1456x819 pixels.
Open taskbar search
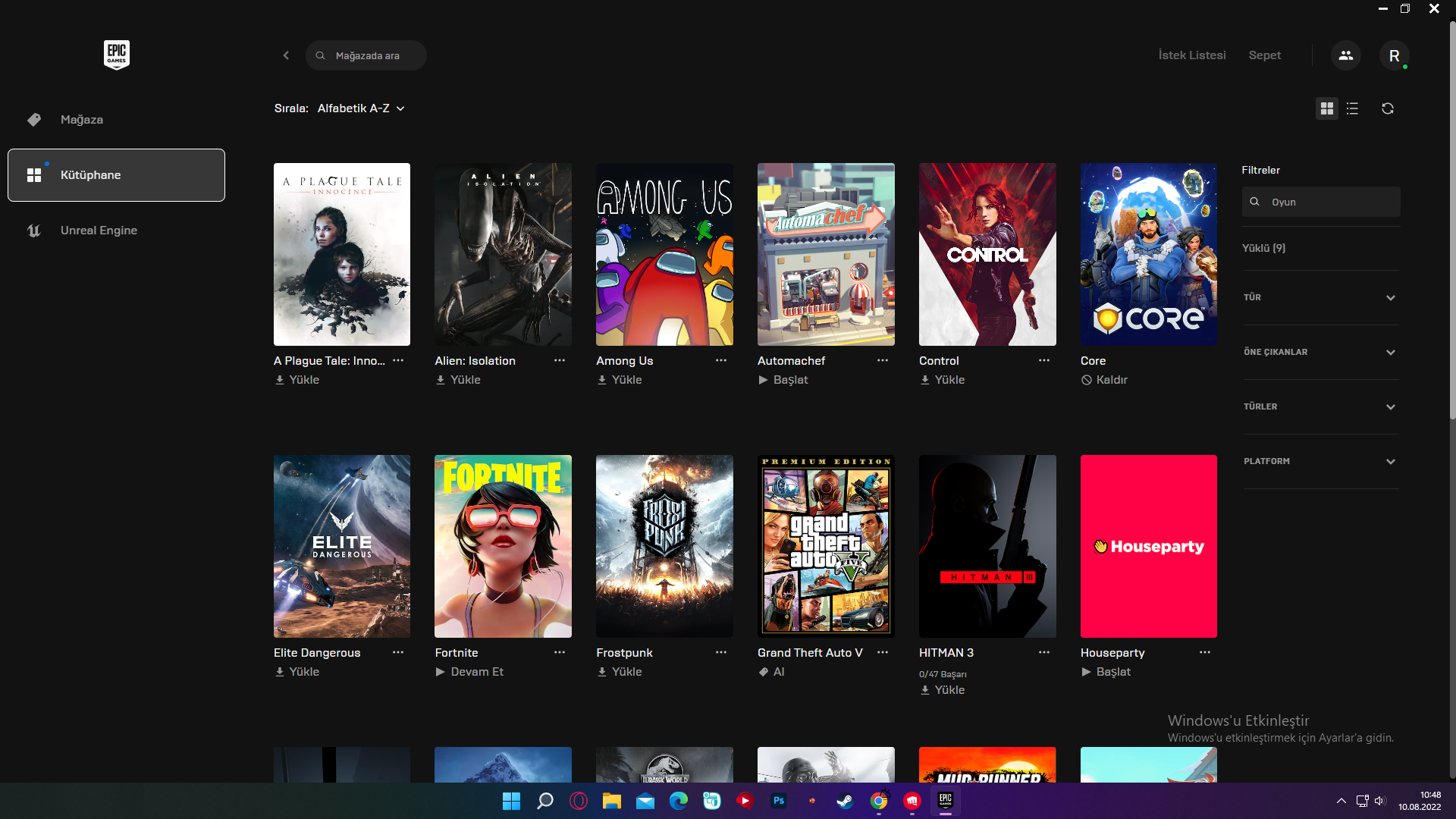(x=545, y=801)
